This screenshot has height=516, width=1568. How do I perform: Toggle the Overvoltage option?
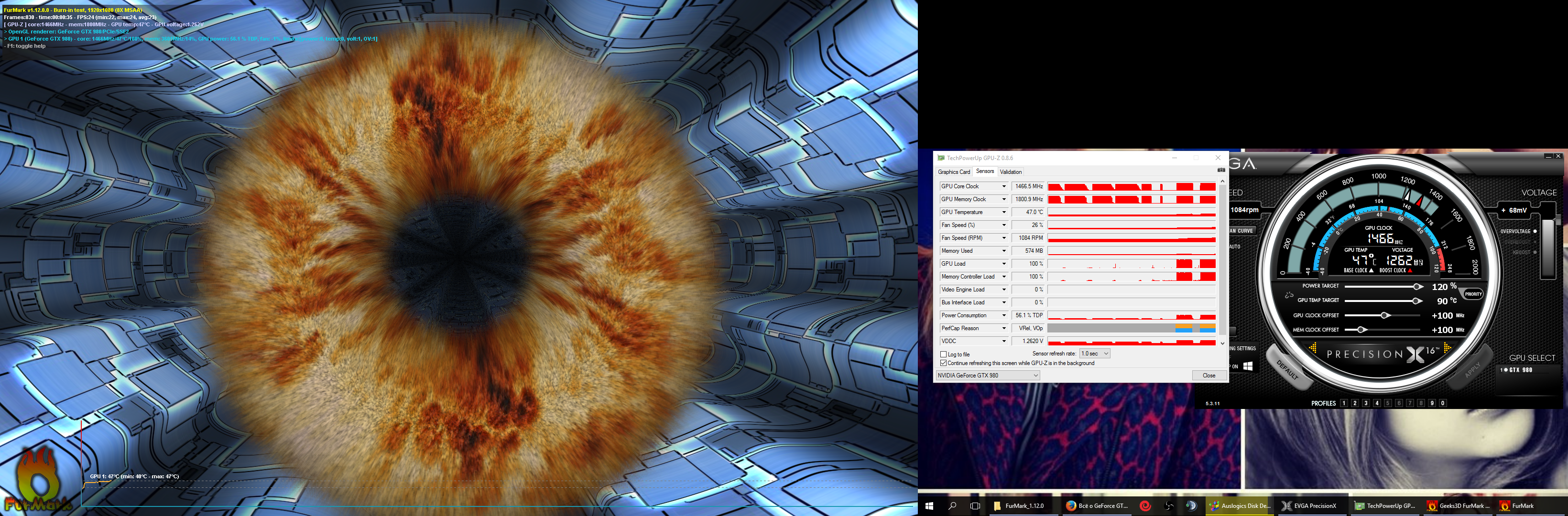[x=1535, y=231]
